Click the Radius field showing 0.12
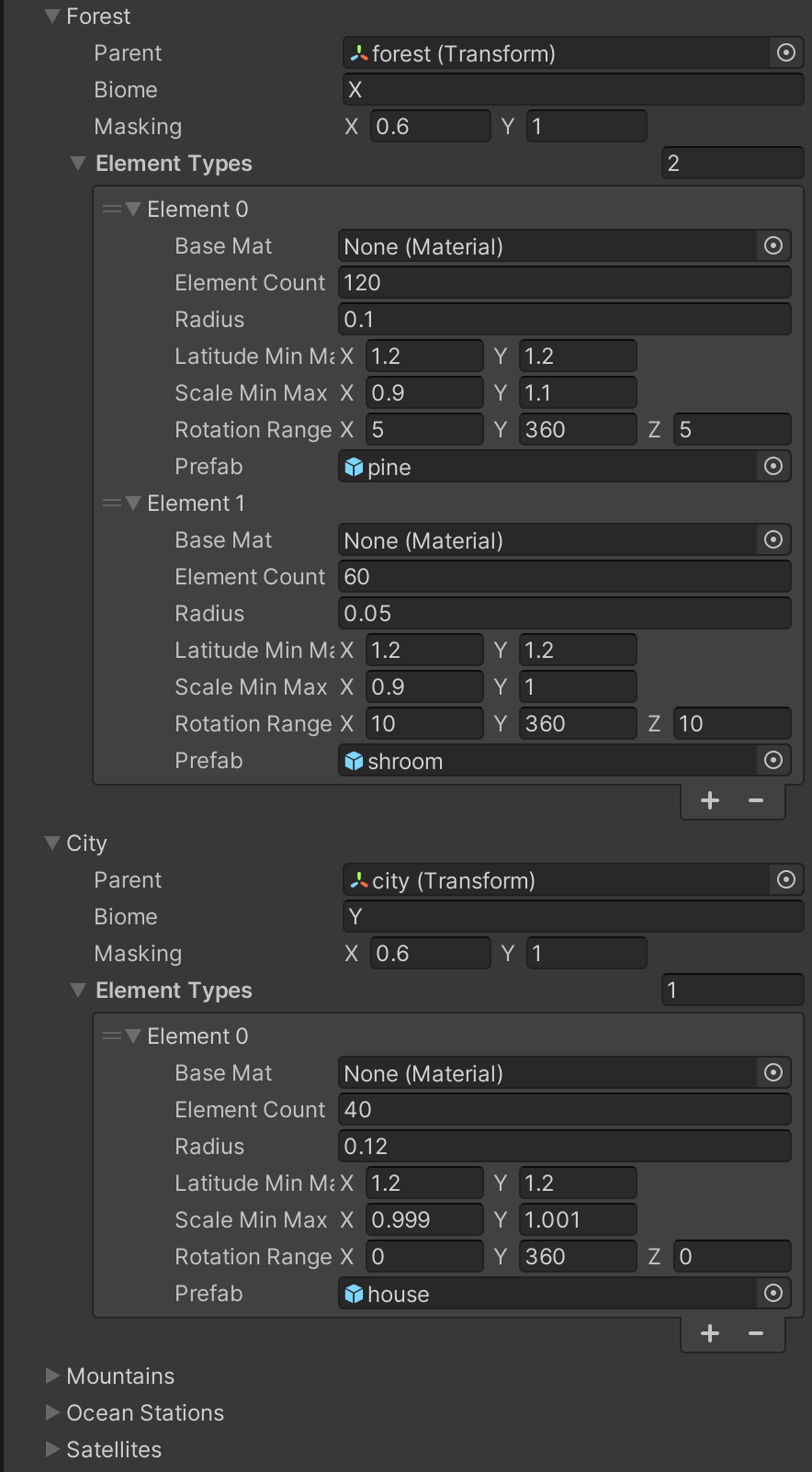Image resolution: width=812 pixels, height=1472 pixels. (565, 1147)
